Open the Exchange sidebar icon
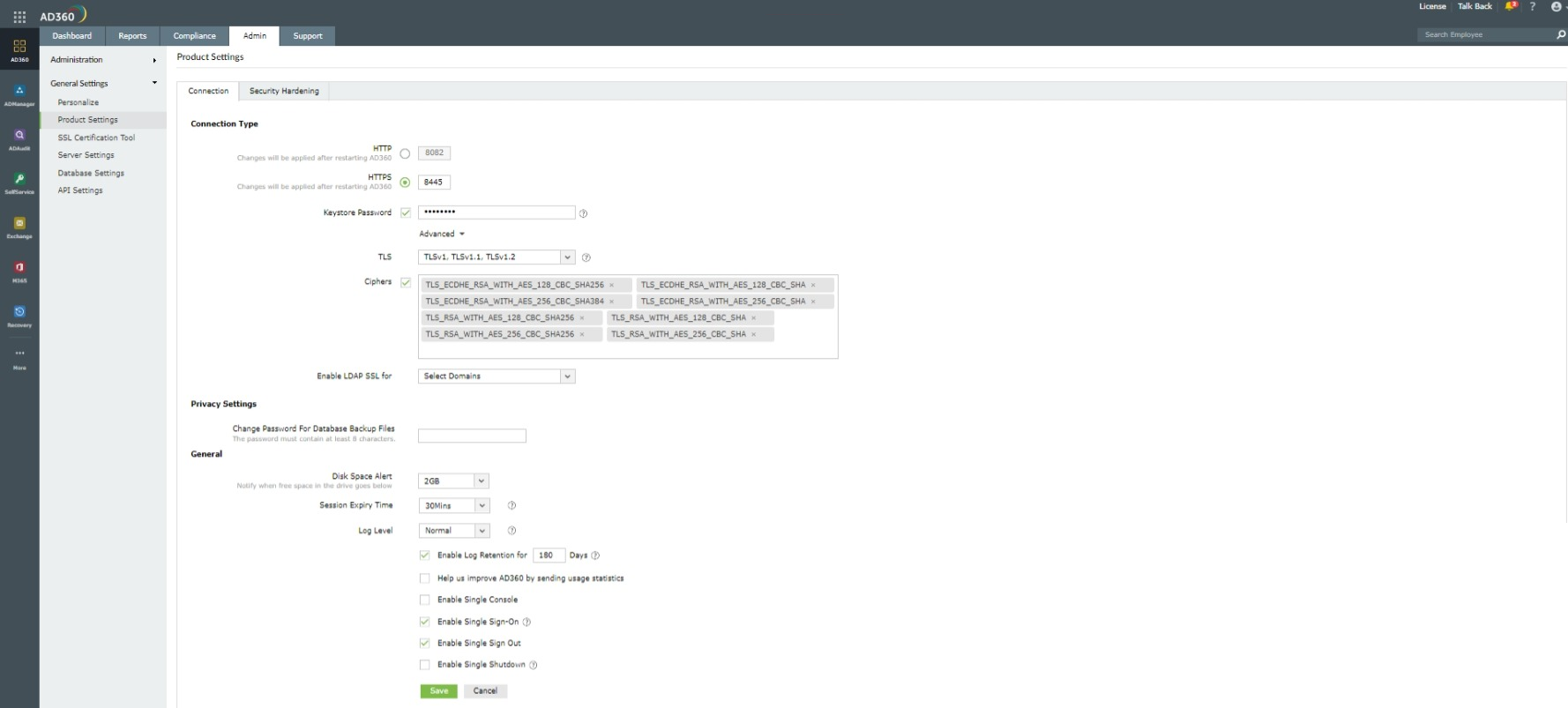 point(19,227)
